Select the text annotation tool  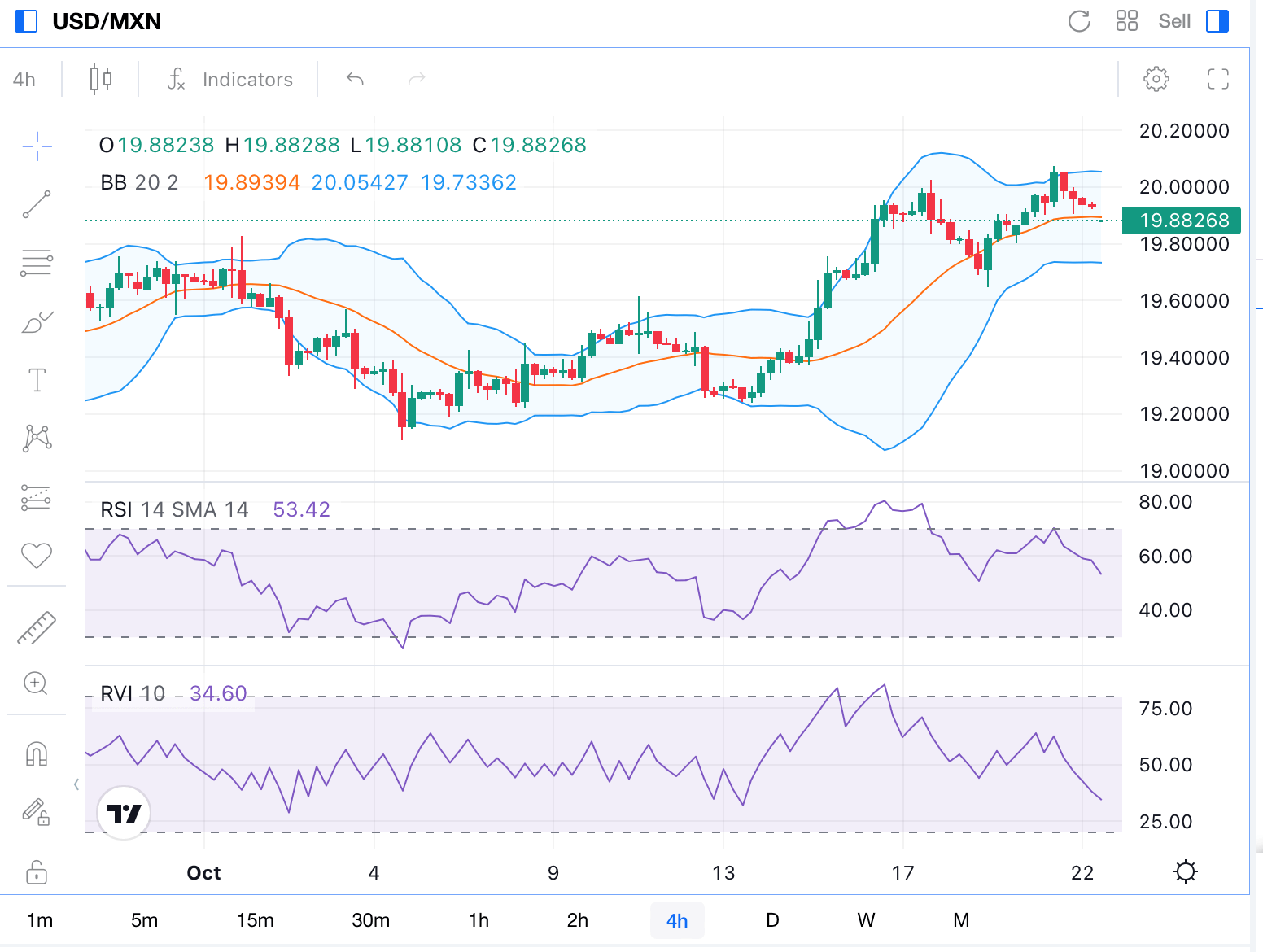coord(37,380)
